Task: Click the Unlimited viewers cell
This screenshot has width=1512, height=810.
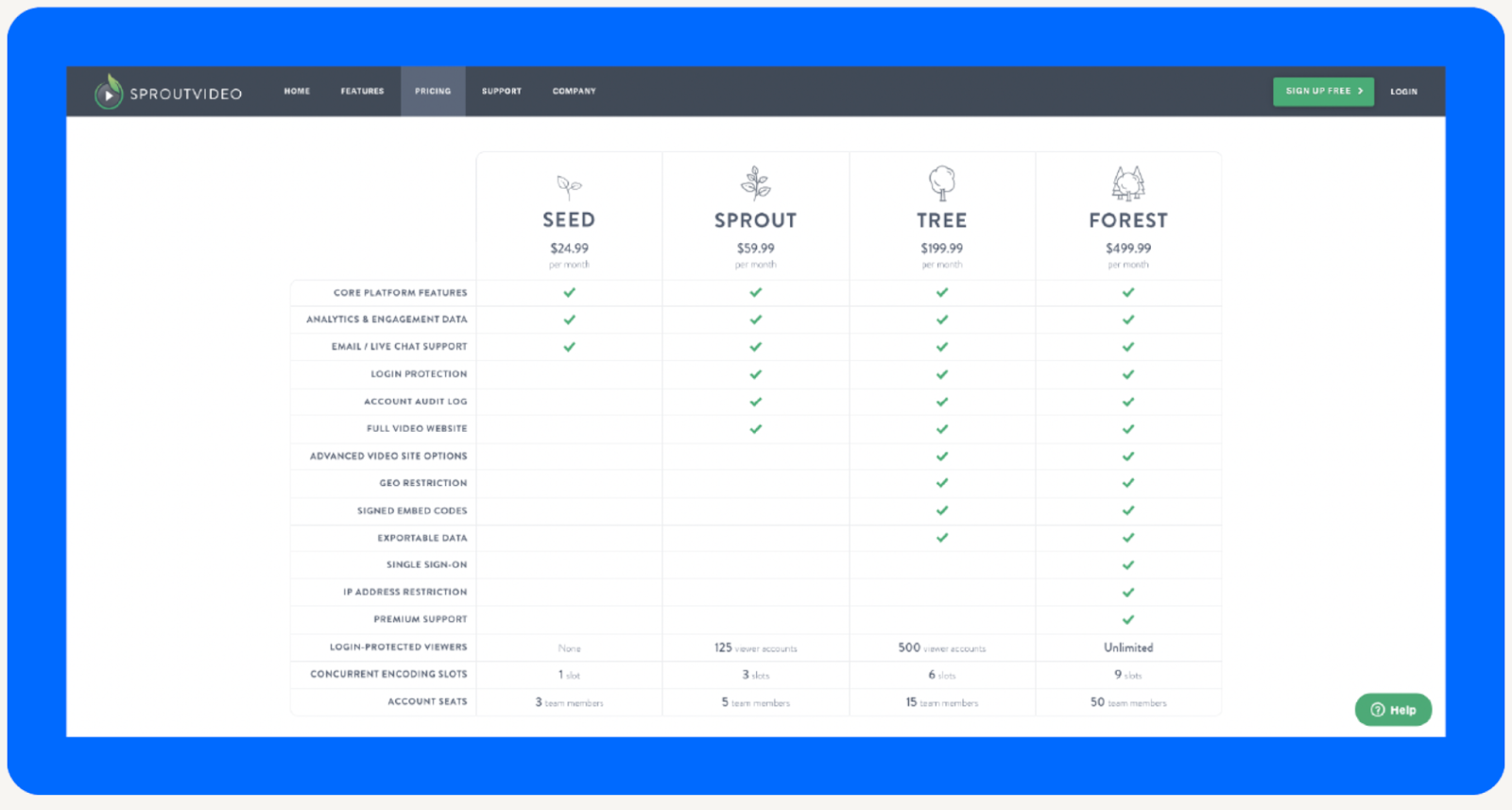Action: click(x=1128, y=647)
